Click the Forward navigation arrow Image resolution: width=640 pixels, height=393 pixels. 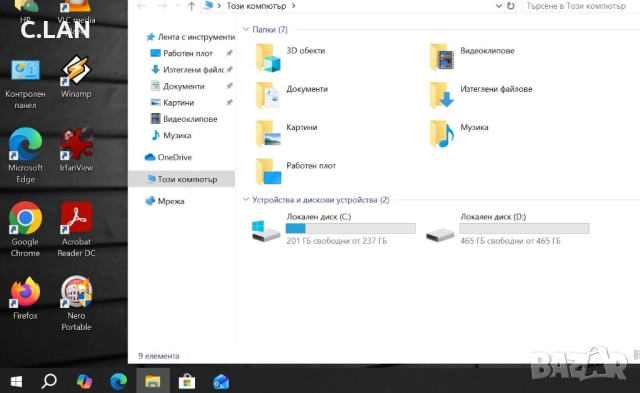click(162, 6)
